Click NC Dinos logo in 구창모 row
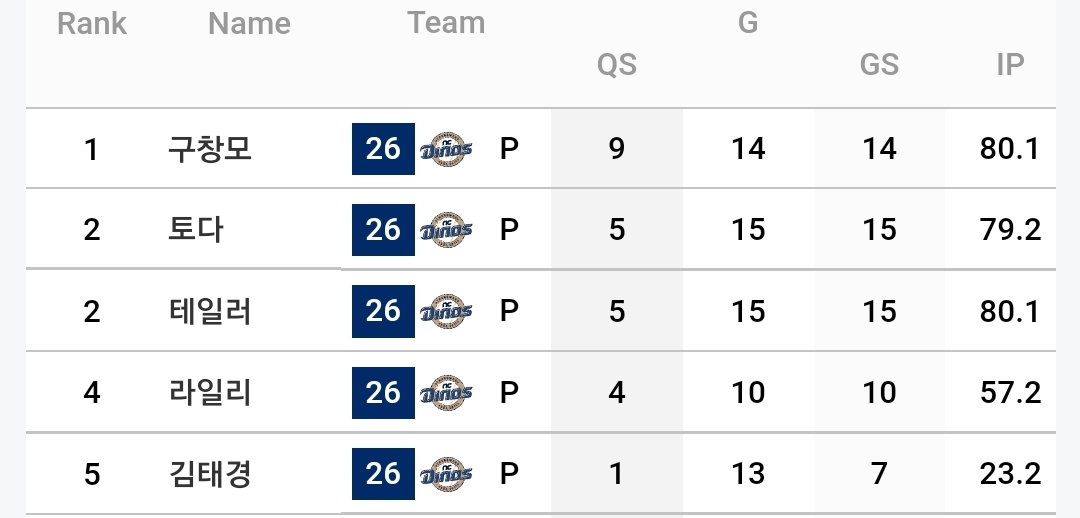1080x518 pixels. coord(446,149)
